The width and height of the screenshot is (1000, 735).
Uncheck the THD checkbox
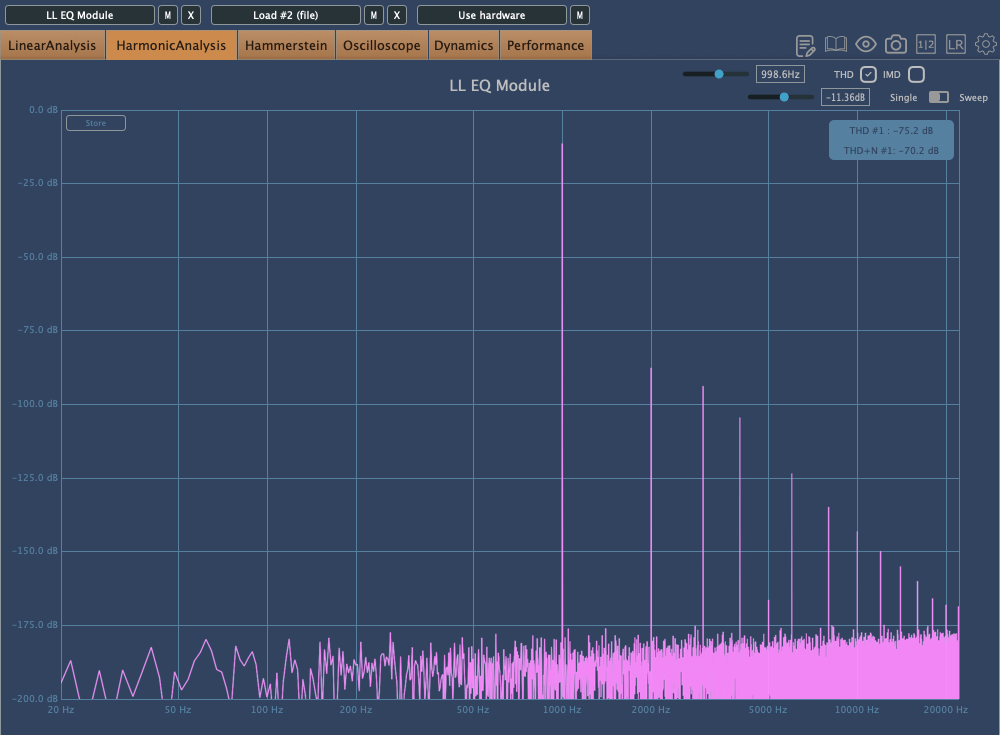tap(869, 75)
